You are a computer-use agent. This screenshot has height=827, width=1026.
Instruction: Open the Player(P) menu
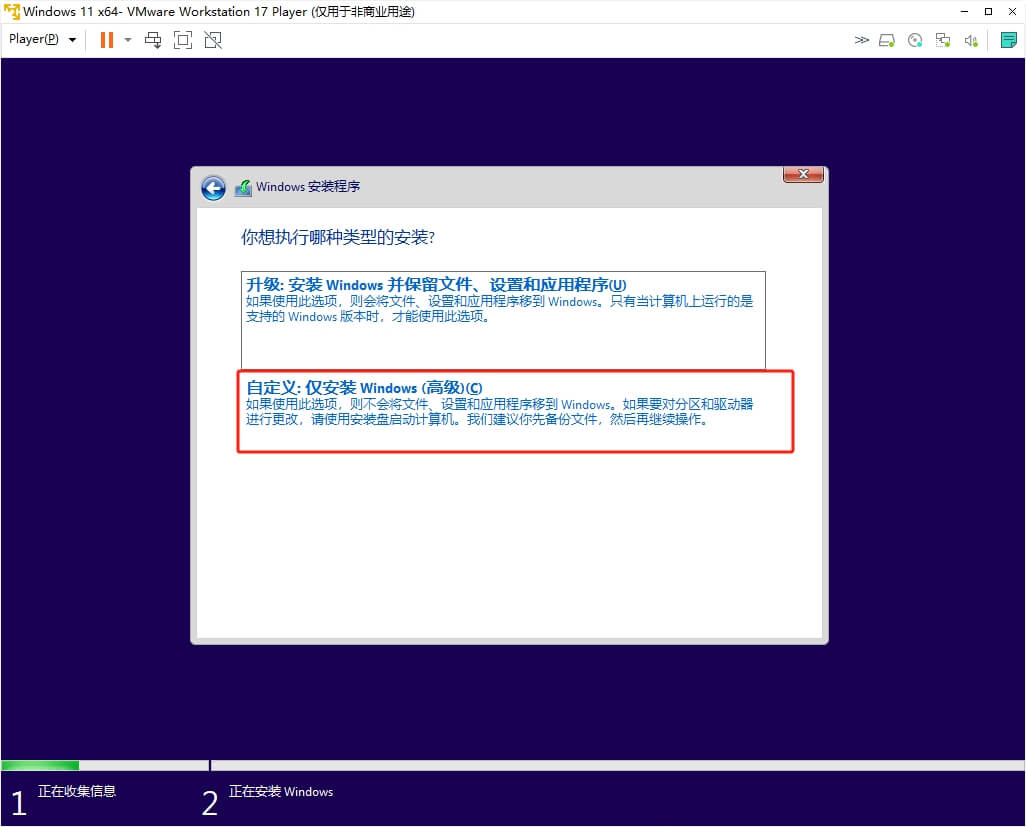pos(42,40)
